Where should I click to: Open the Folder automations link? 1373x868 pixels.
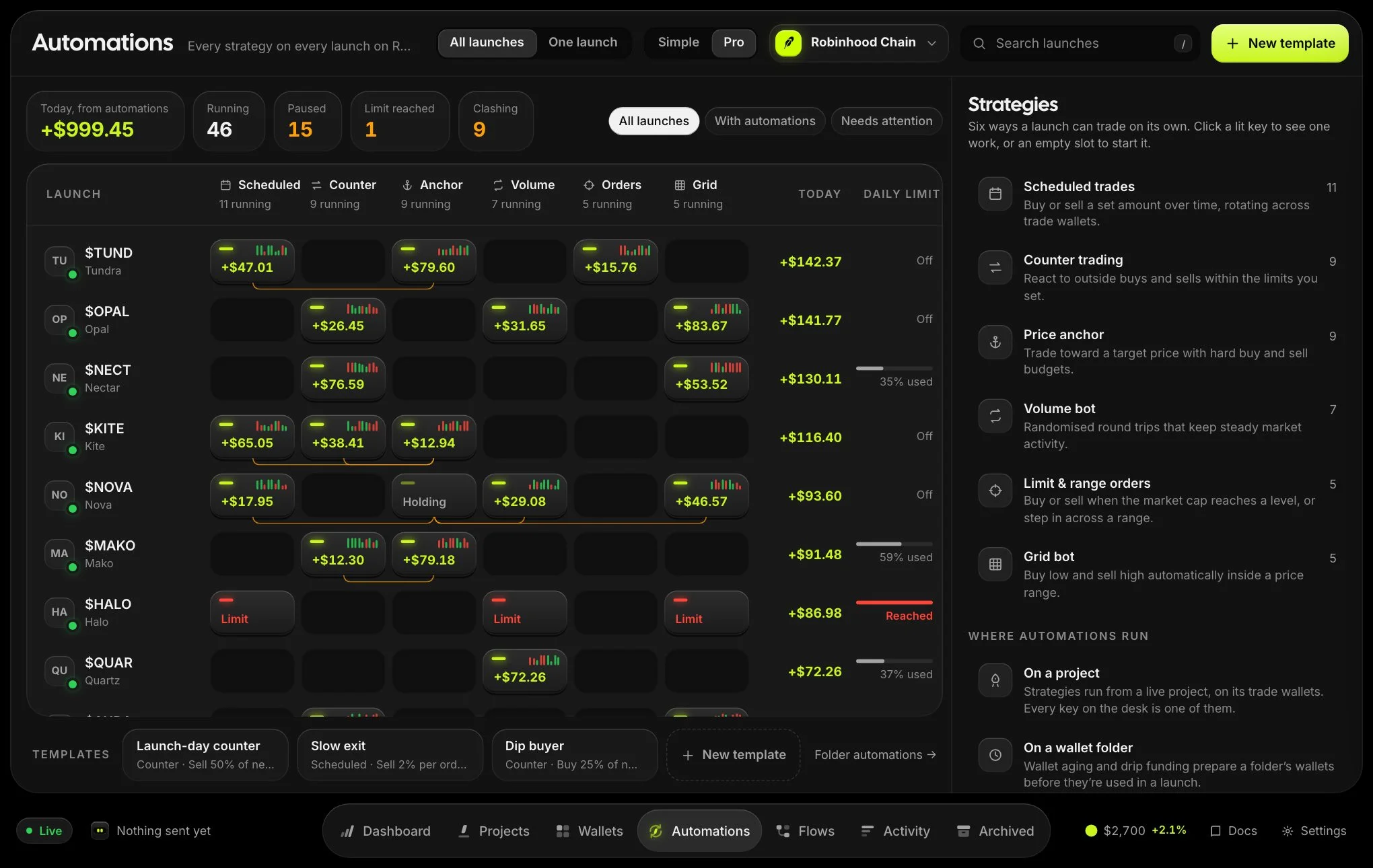pos(875,755)
